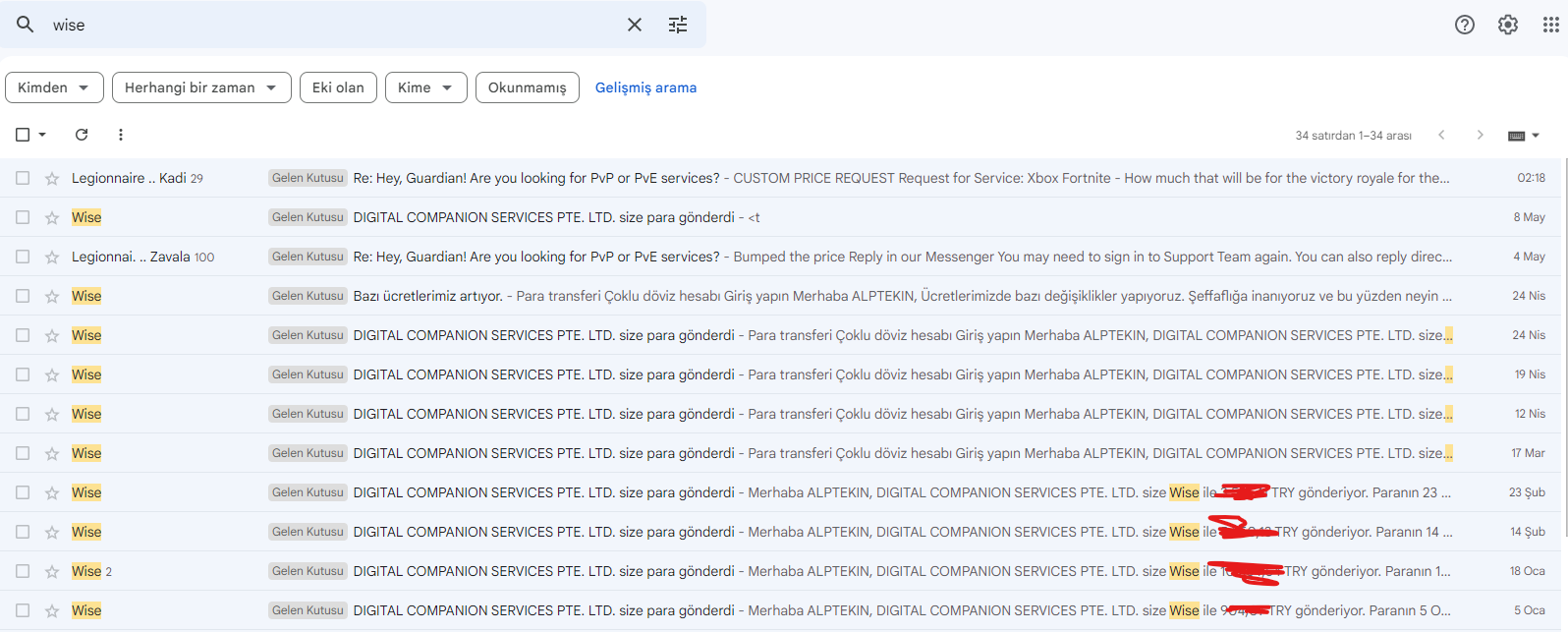Viewport: 1568px width, 632px height.
Task: Open Gmail settings gear
Action: 1508,25
